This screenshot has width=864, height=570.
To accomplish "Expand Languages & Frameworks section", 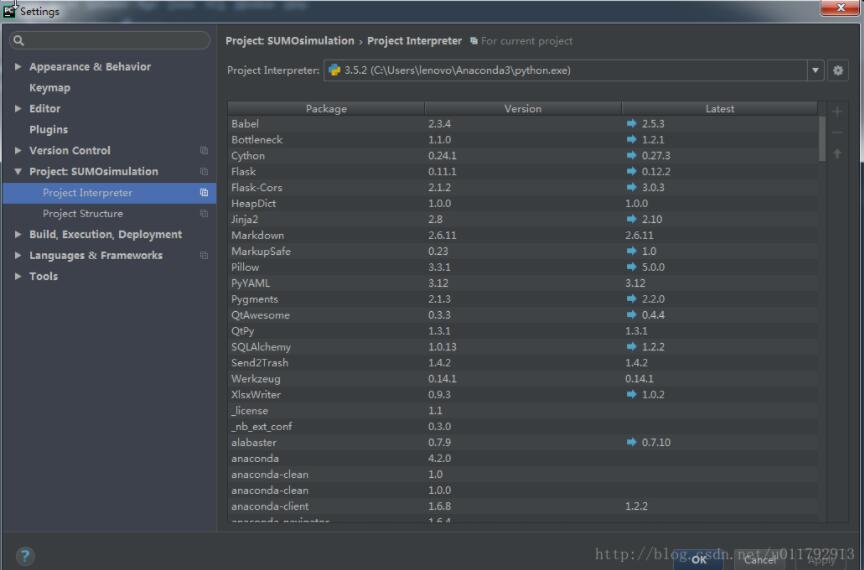I will (18, 255).
